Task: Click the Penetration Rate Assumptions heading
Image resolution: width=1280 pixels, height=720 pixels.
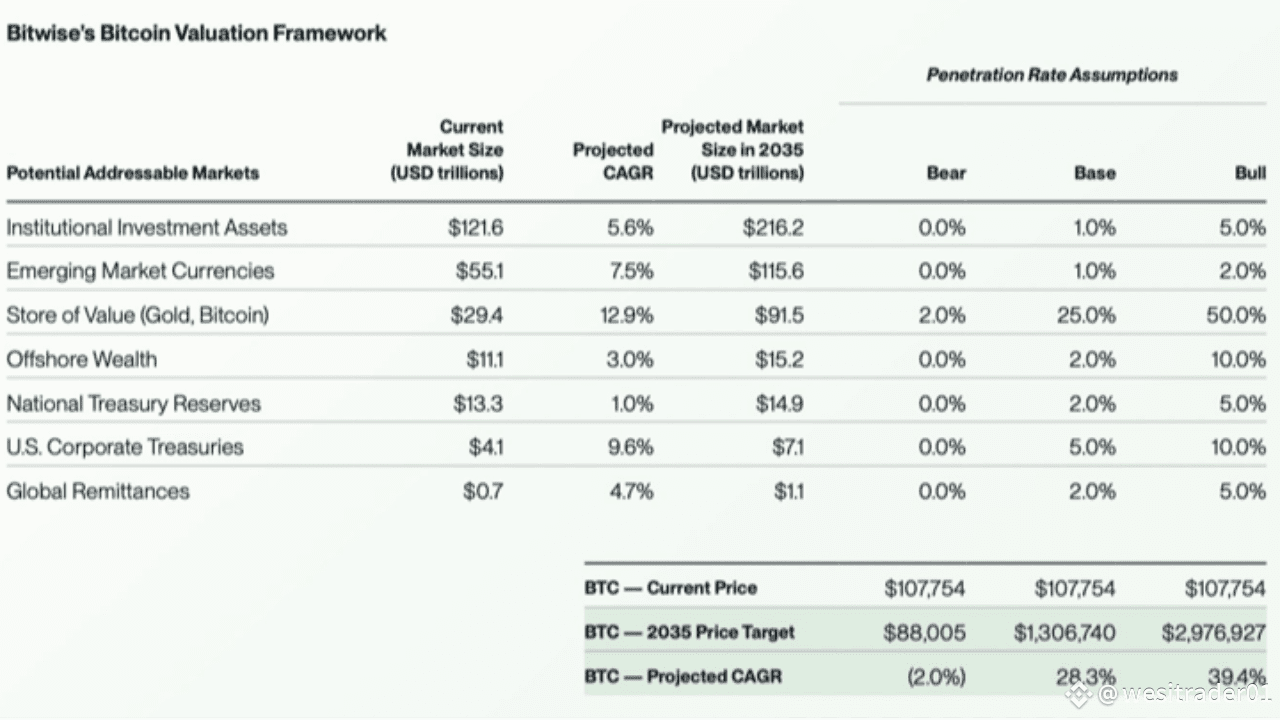Action: click(x=1052, y=75)
